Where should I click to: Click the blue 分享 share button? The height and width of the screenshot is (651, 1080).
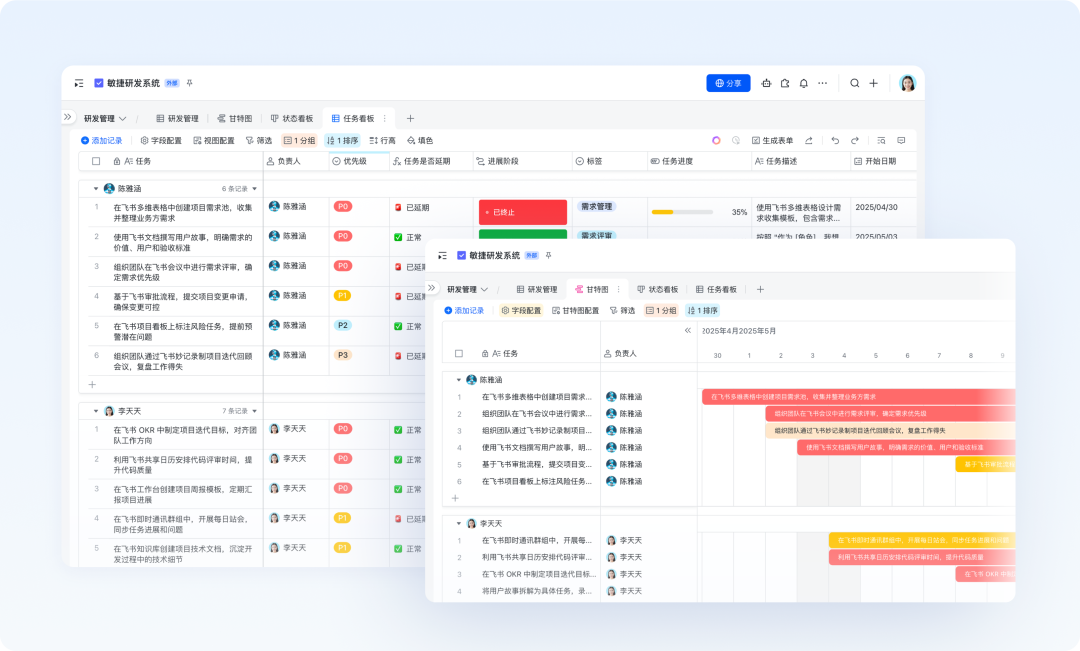[x=728, y=83]
